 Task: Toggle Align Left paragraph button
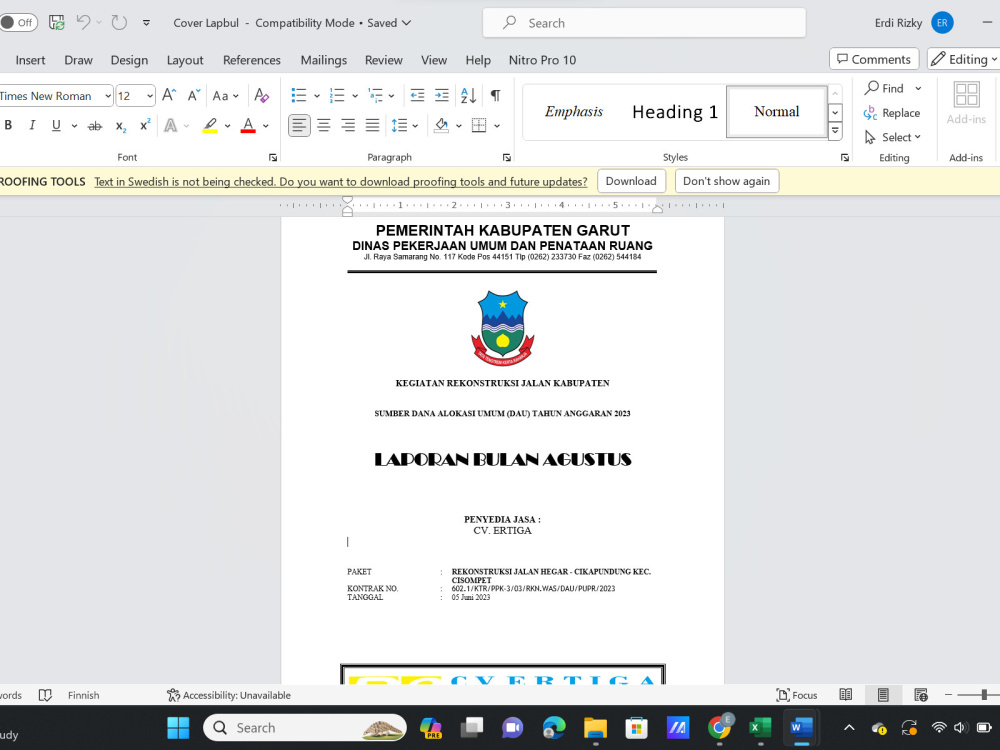[299, 126]
